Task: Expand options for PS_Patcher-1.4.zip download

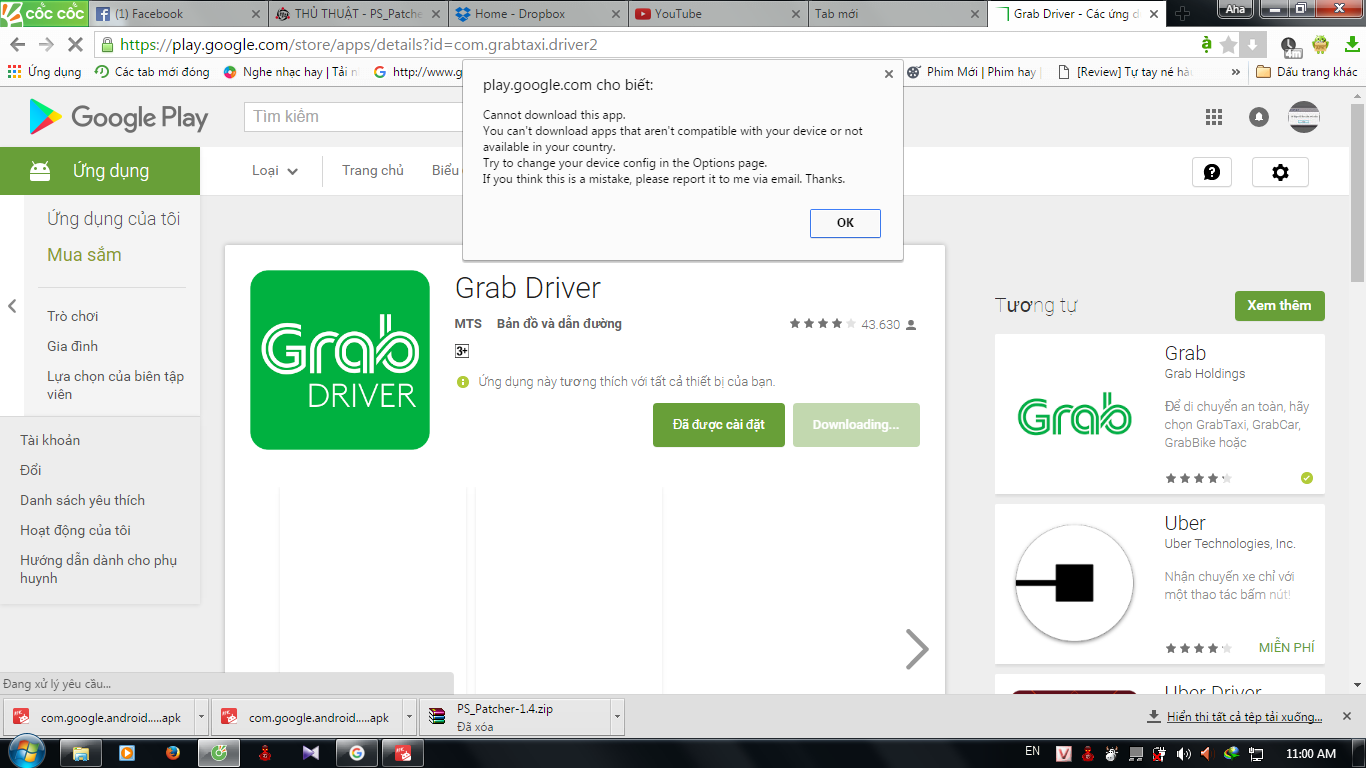Action: pos(617,717)
